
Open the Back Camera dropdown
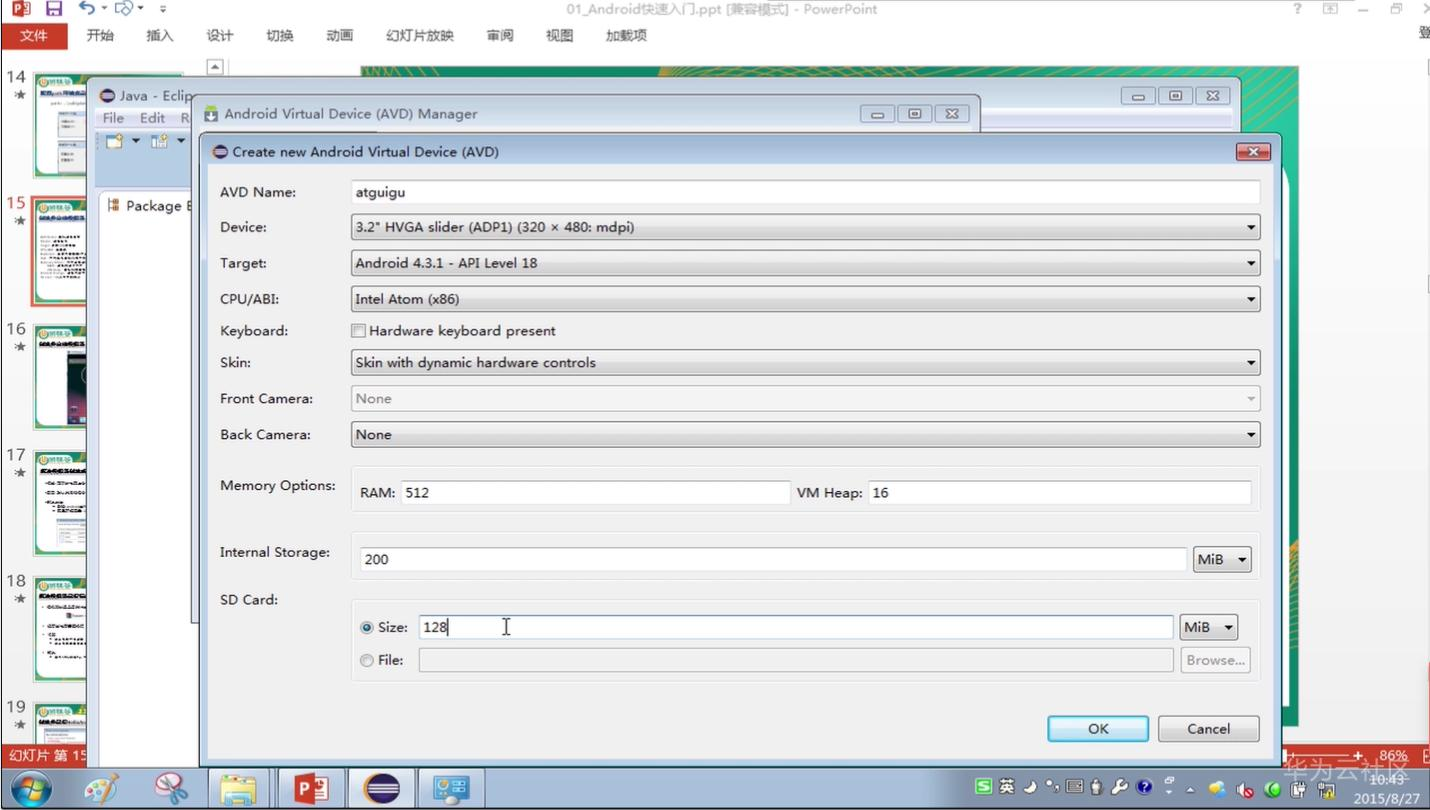[805, 434]
